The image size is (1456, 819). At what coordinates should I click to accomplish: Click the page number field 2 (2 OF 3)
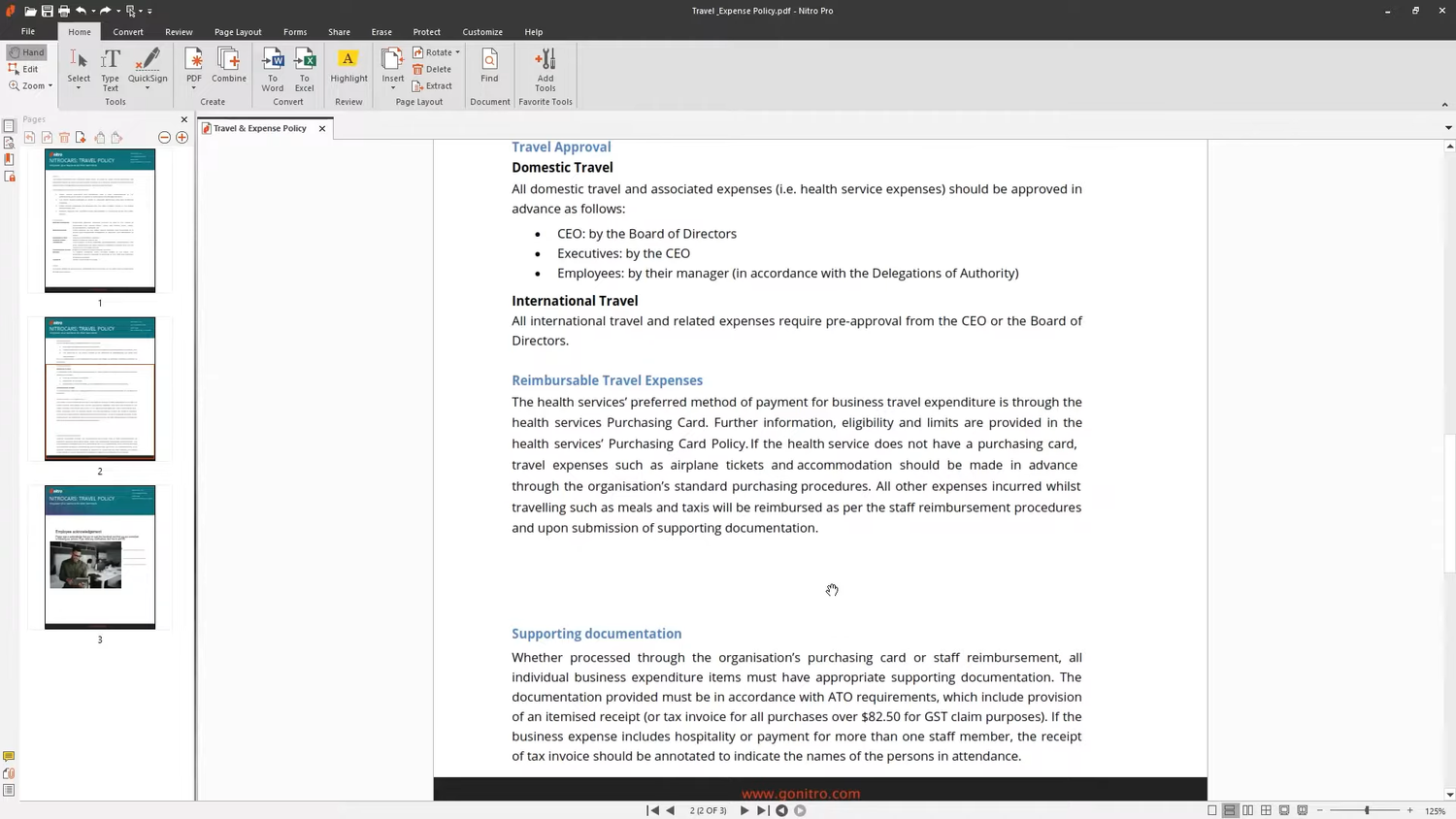[708, 810]
